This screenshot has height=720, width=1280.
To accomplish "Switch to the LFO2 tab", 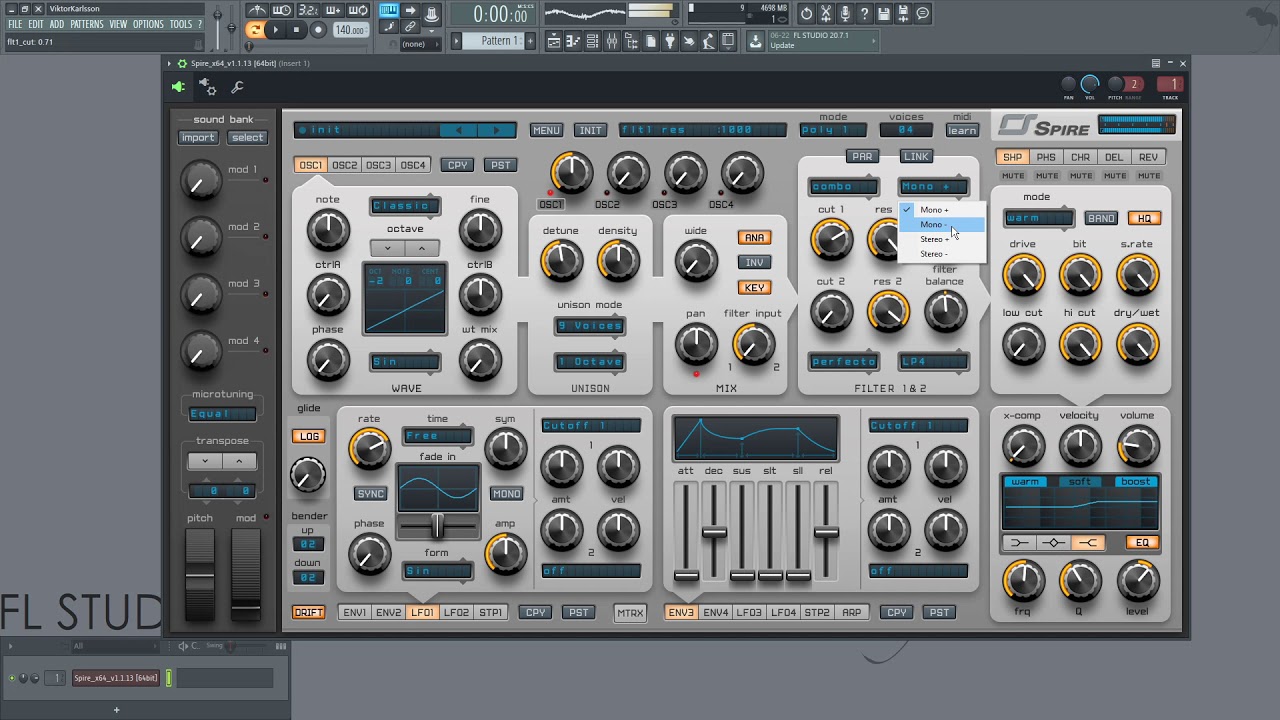I will [456, 612].
